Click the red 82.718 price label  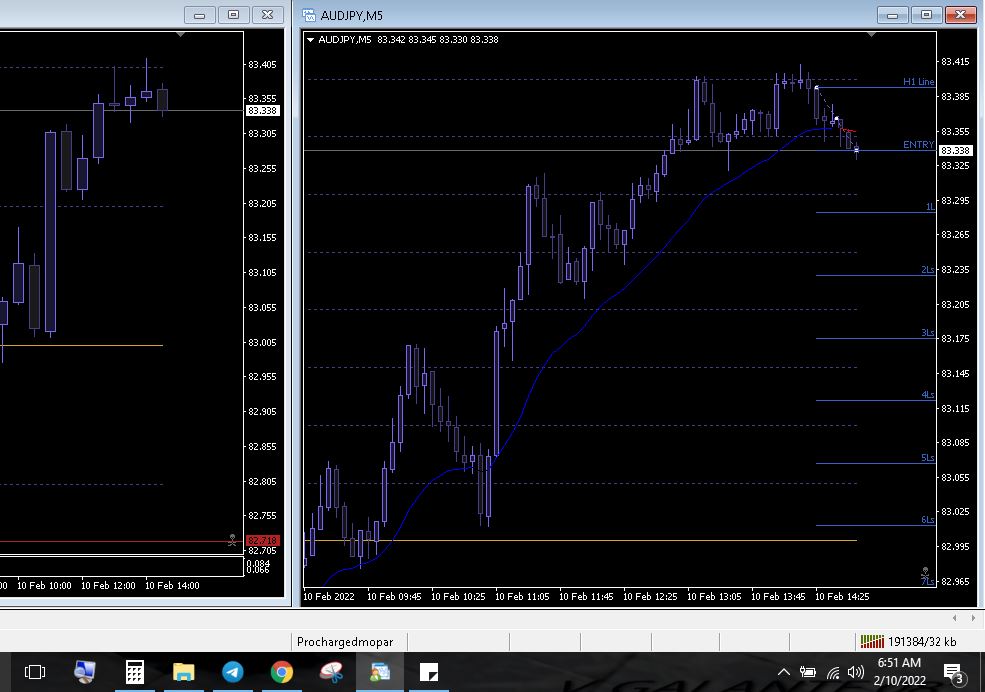[x=263, y=541]
